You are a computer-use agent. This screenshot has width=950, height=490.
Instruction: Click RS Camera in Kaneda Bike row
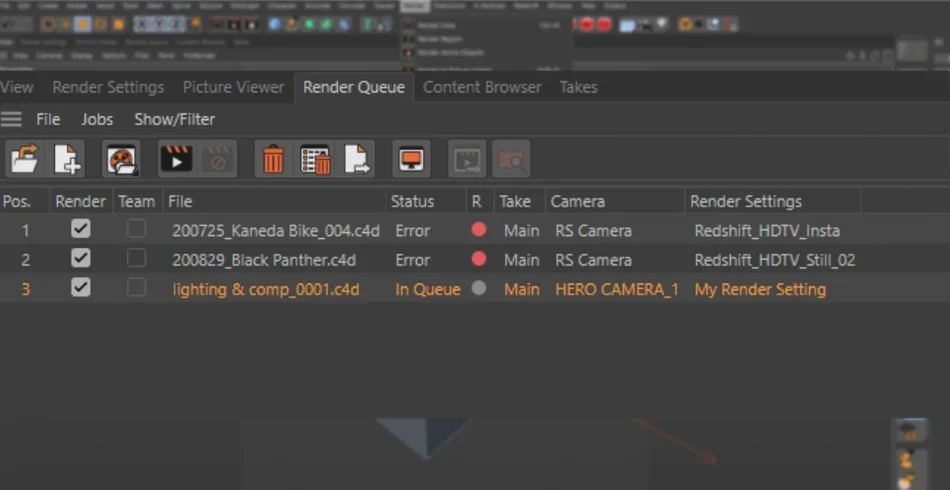coord(593,231)
